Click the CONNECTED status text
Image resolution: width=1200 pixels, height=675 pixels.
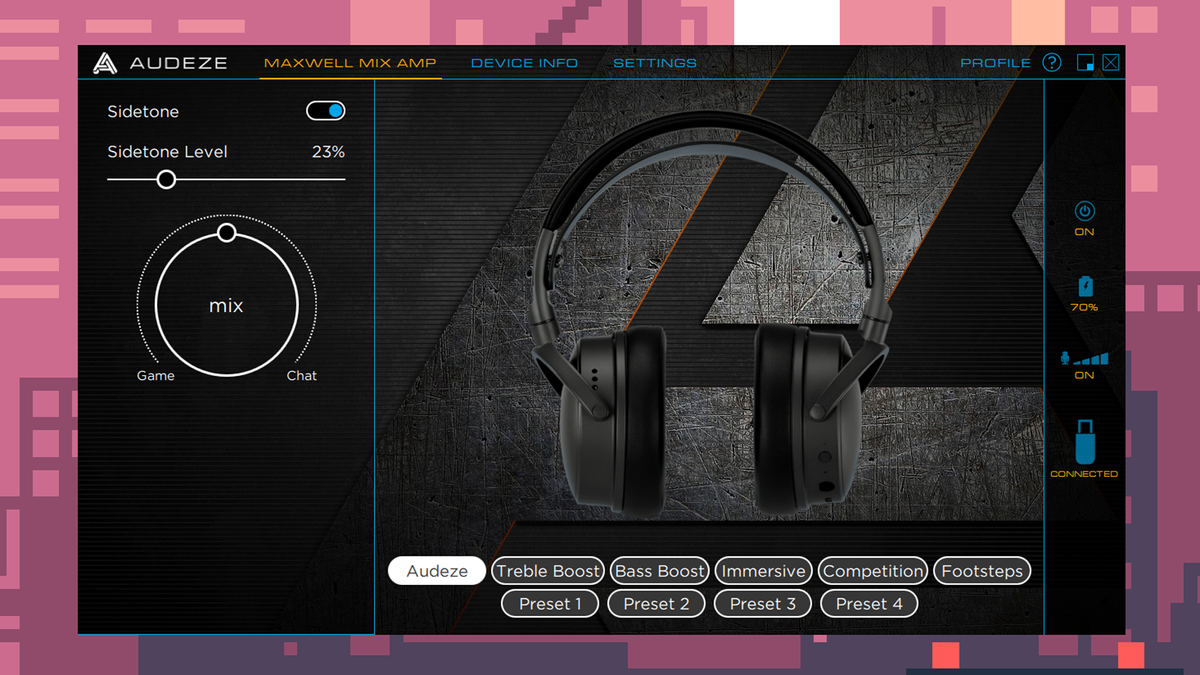tap(1084, 474)
